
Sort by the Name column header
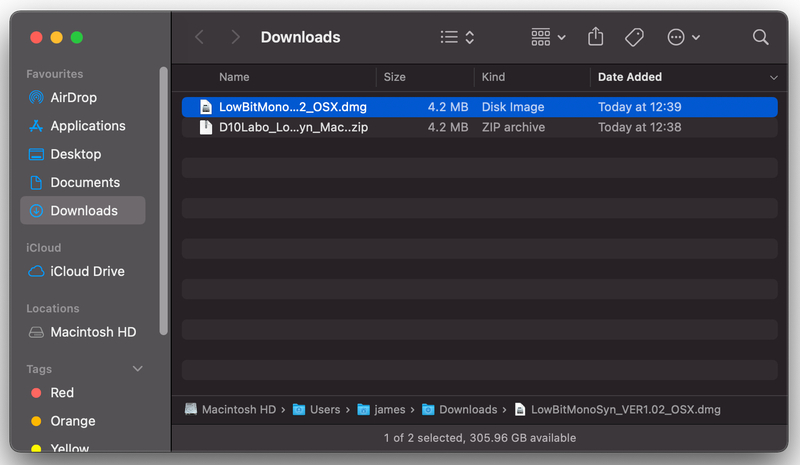[x=234, y=77]
